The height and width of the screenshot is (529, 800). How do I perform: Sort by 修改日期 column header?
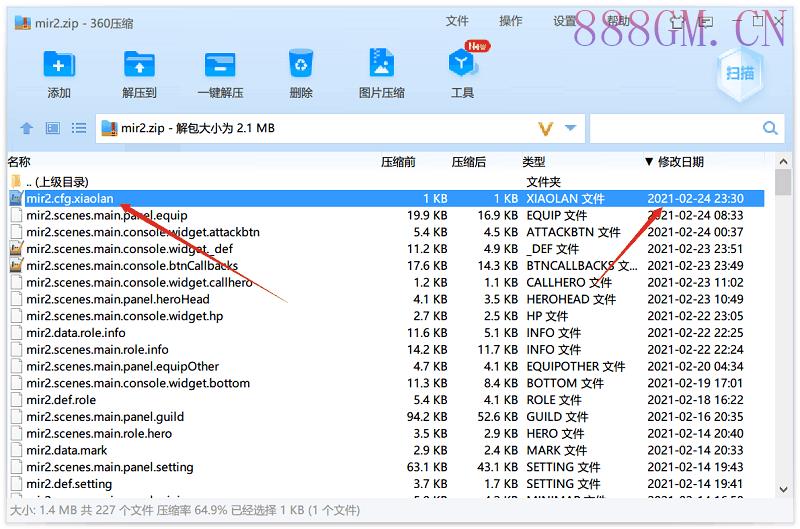click(x=681, y=162)
